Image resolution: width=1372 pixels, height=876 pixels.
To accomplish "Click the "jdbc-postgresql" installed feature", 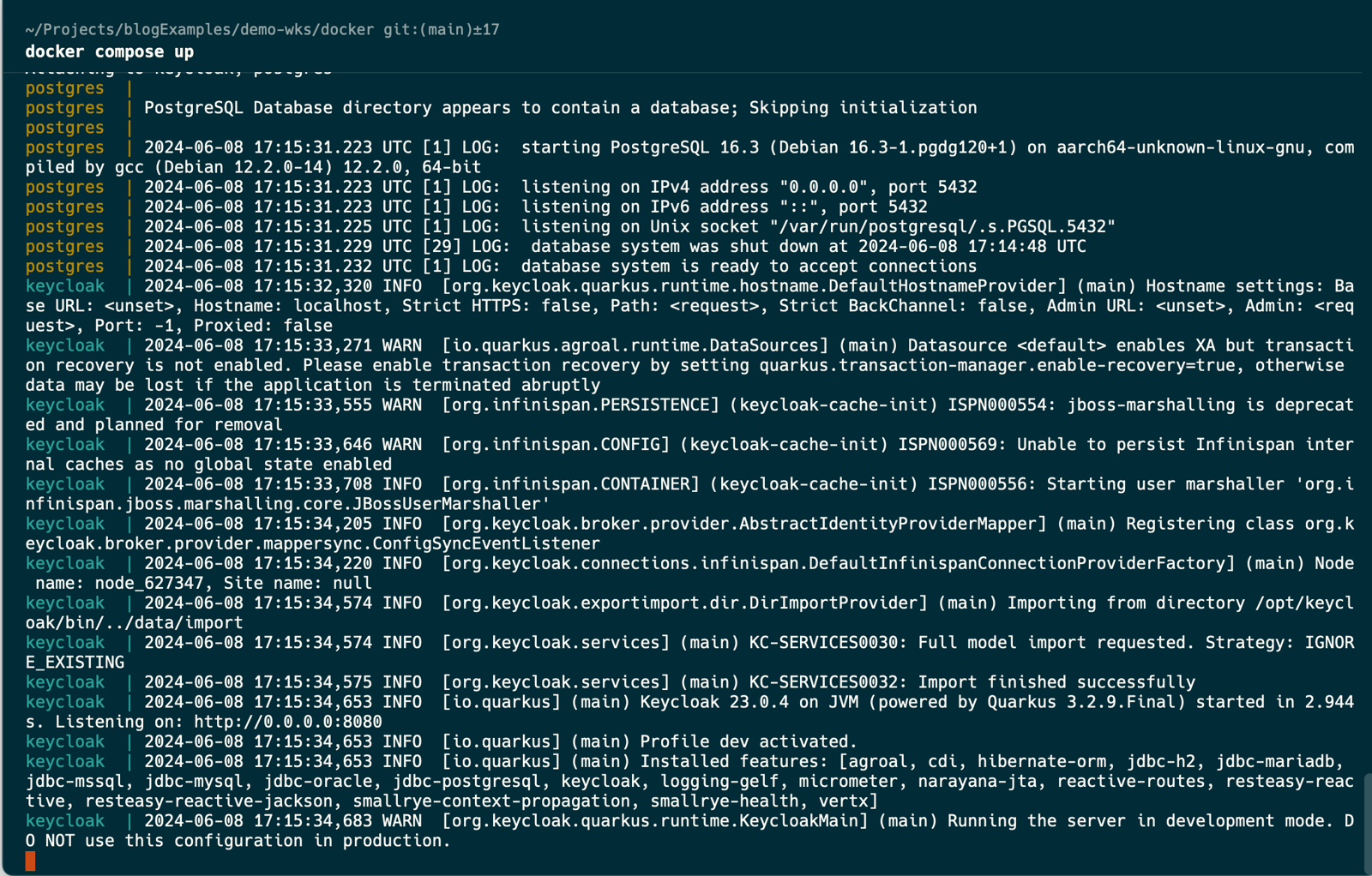I will (x=466, y=781).
